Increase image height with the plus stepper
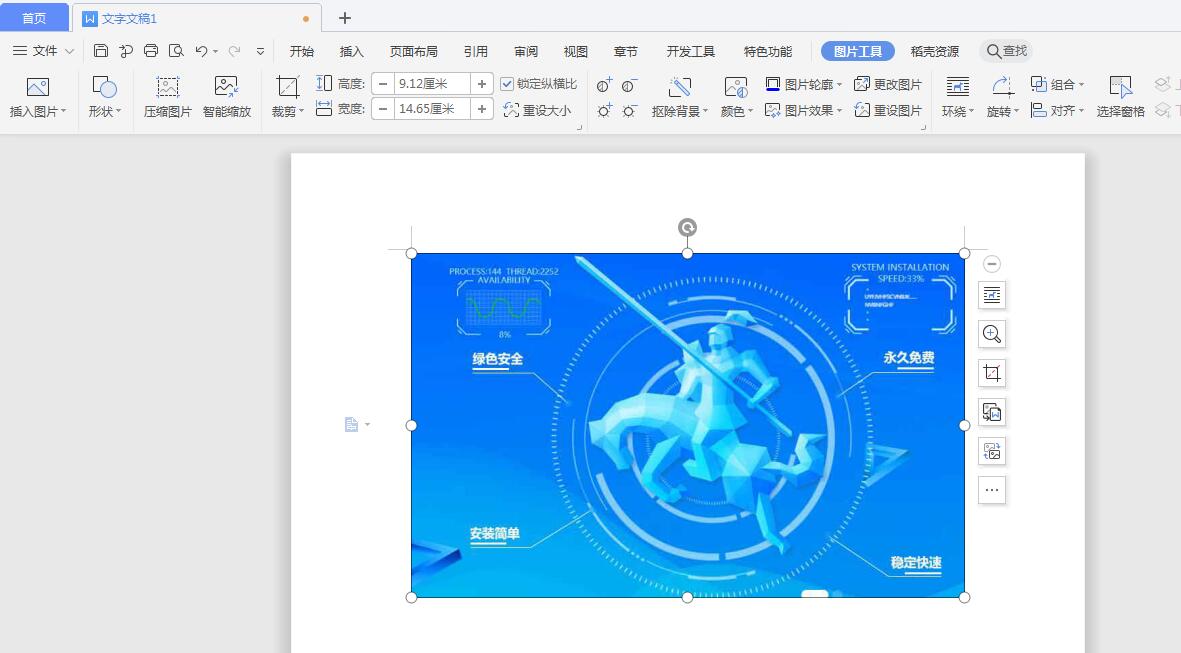Viewport: 1181px width, 653px height. [x=482, y=83]
